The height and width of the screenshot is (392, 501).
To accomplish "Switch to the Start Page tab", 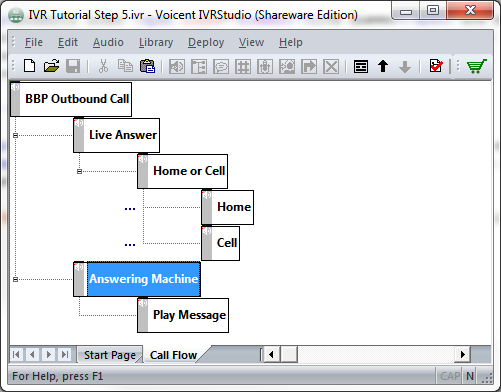I will [x=110, y=355].
